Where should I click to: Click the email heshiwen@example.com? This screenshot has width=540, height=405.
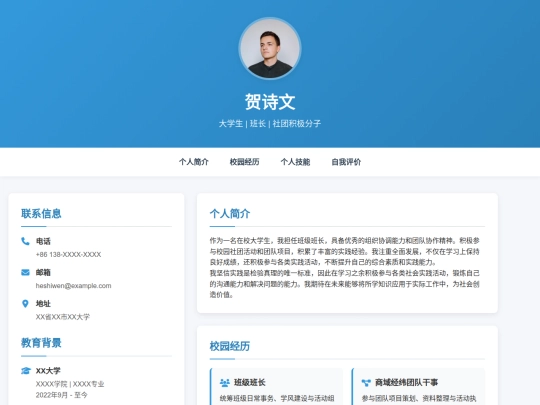click(73, 285)
